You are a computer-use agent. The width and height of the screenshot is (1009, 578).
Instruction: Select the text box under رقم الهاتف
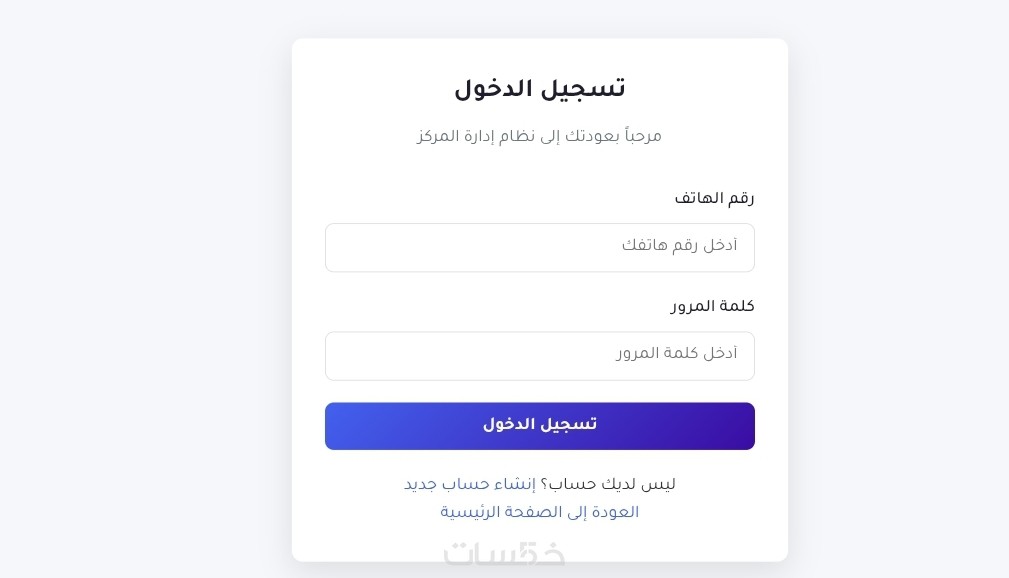point(539,247)
